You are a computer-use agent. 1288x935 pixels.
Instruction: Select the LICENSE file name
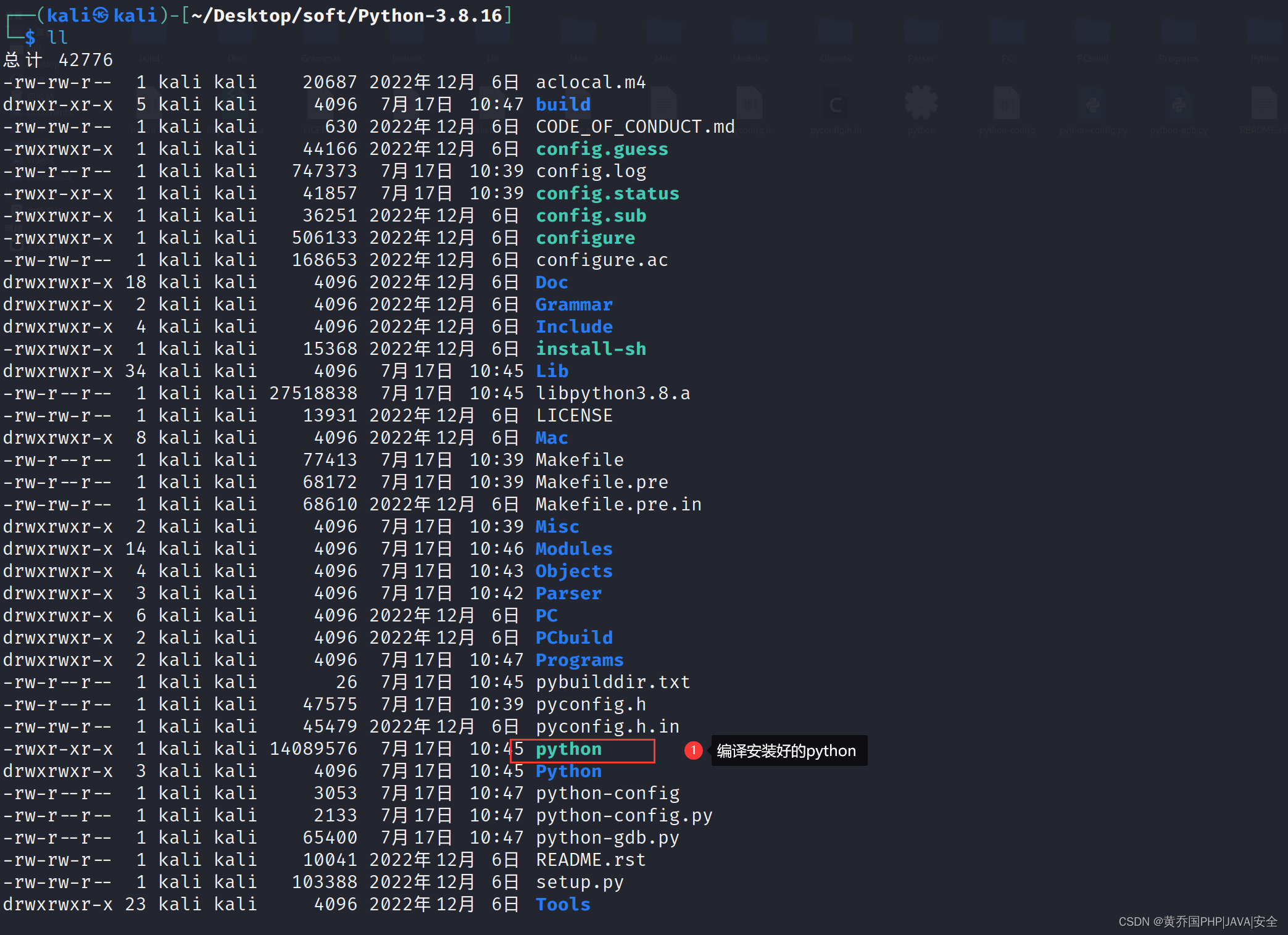[x=574, y=415]
